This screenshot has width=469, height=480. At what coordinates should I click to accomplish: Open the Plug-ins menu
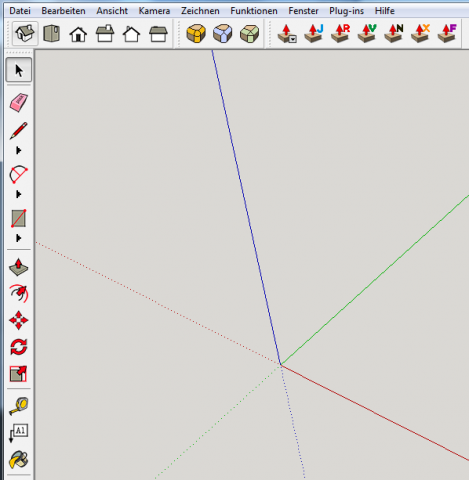(x=346, y=11)
